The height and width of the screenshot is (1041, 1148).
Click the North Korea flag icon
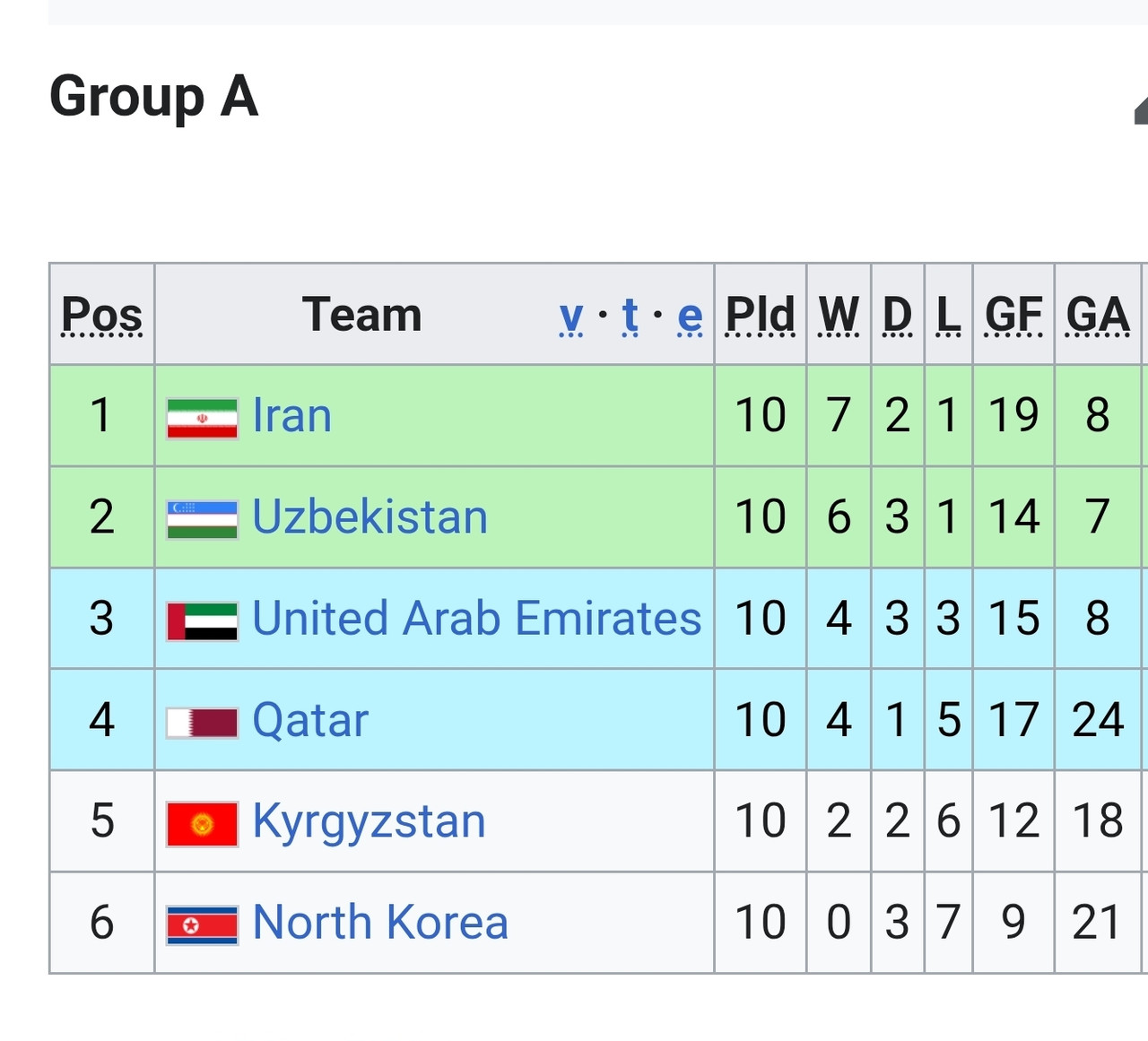[202, 925]
